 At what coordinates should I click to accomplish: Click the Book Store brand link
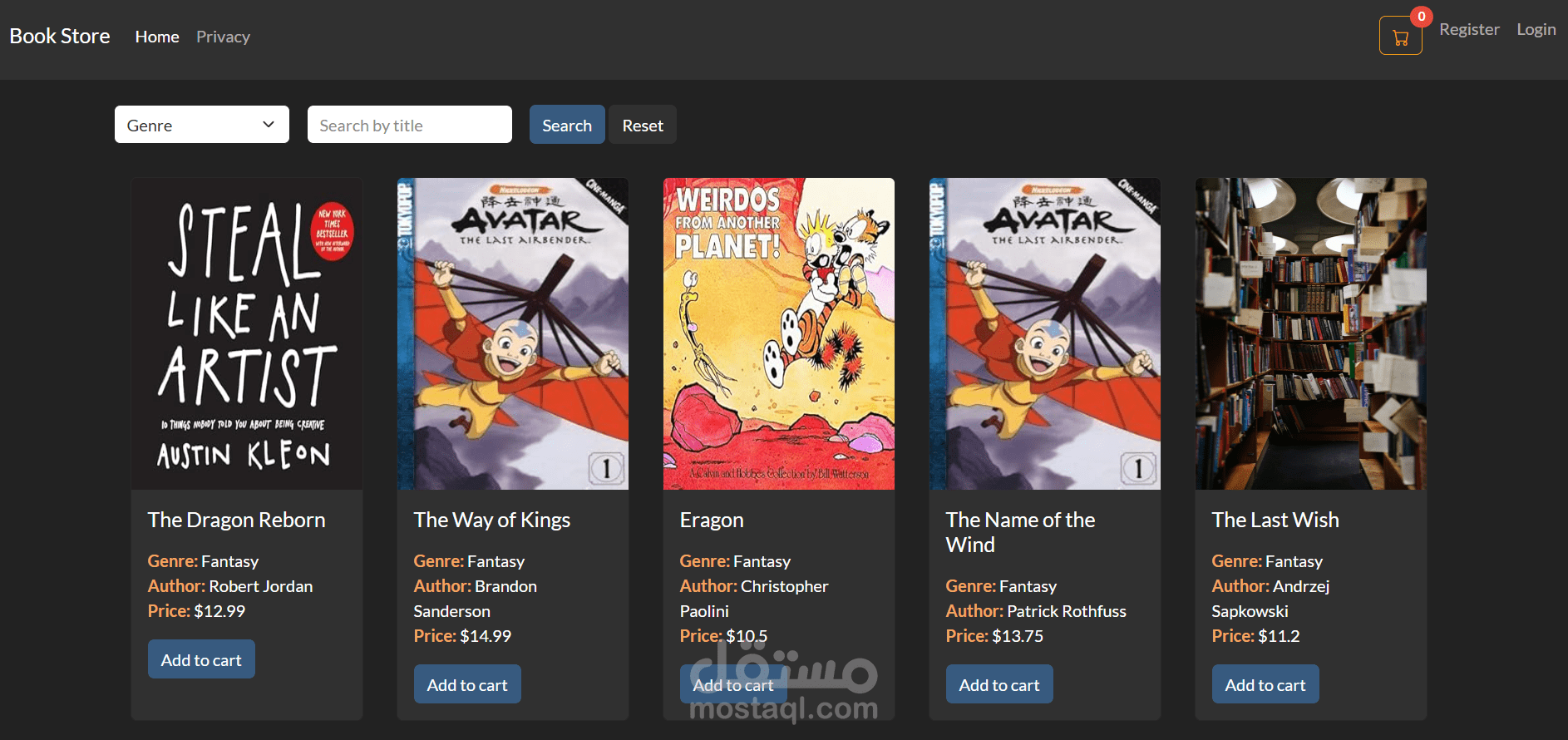(x=60, y=36)
